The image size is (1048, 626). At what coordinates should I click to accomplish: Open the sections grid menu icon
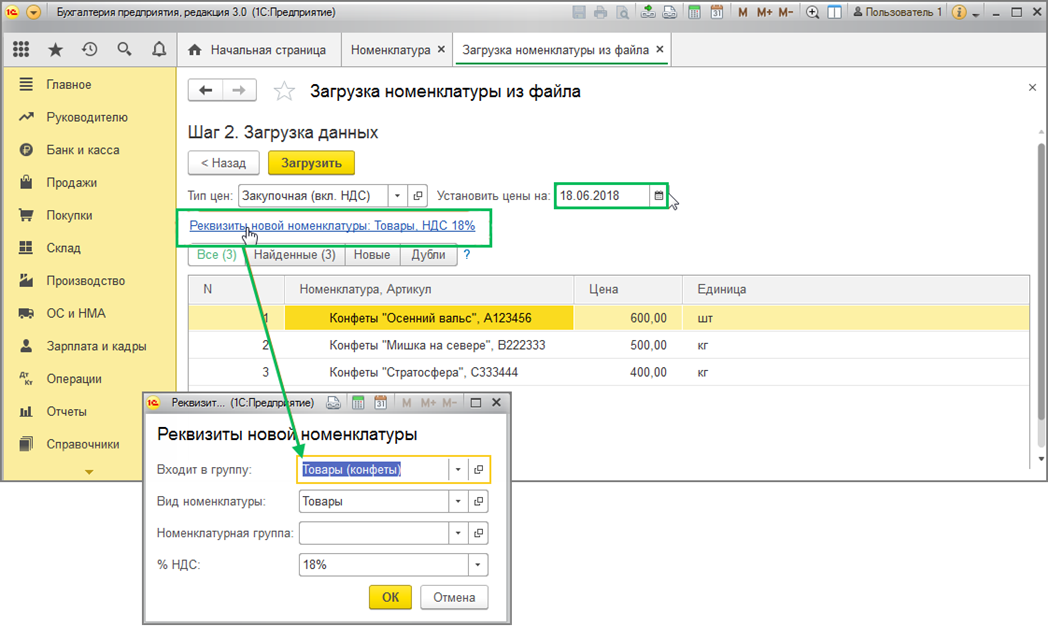click(x=21, y=49)
